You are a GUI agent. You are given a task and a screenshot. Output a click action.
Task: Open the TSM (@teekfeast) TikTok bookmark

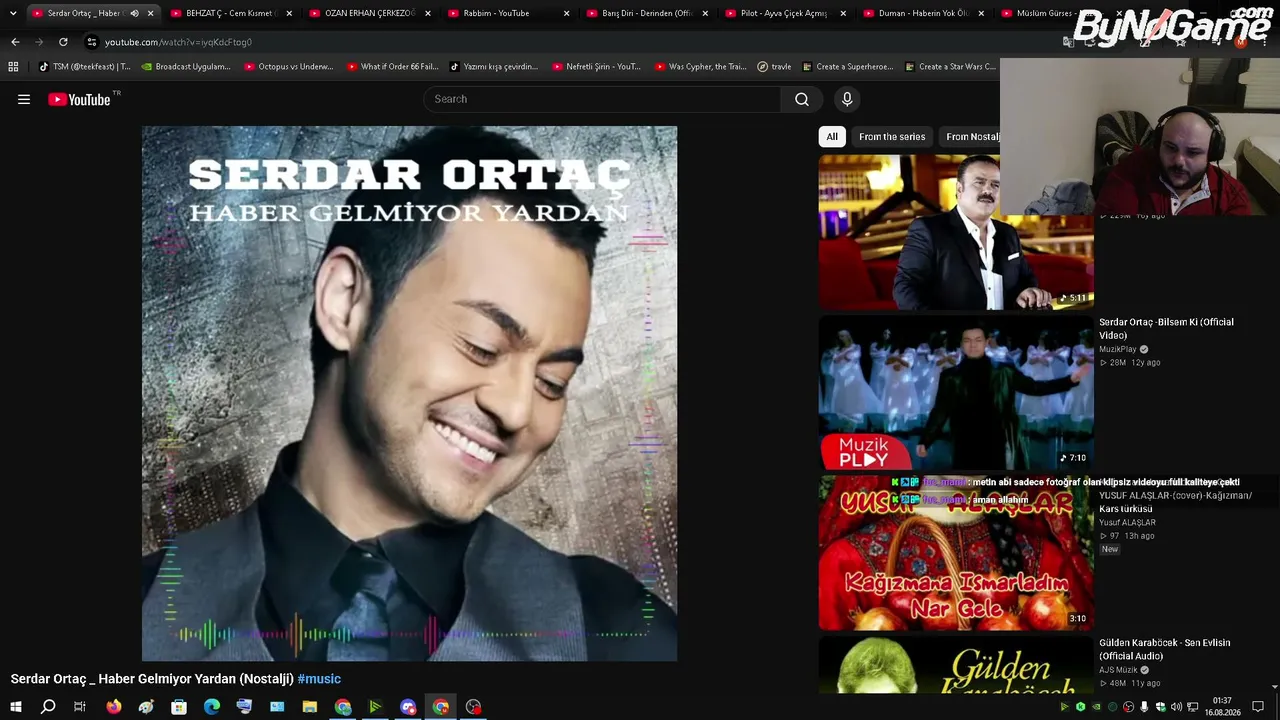84,67
